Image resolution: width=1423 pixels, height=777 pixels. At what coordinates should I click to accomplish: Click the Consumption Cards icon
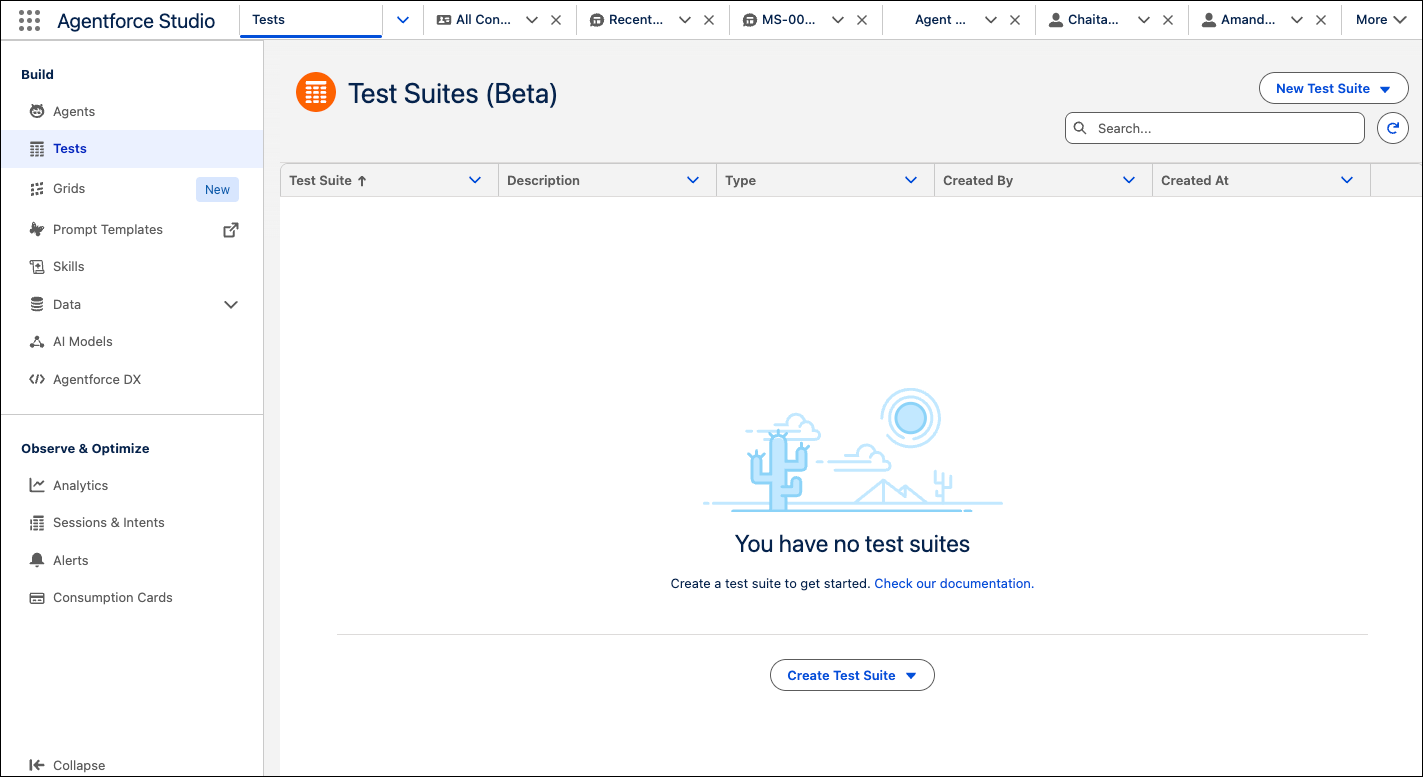37,598
